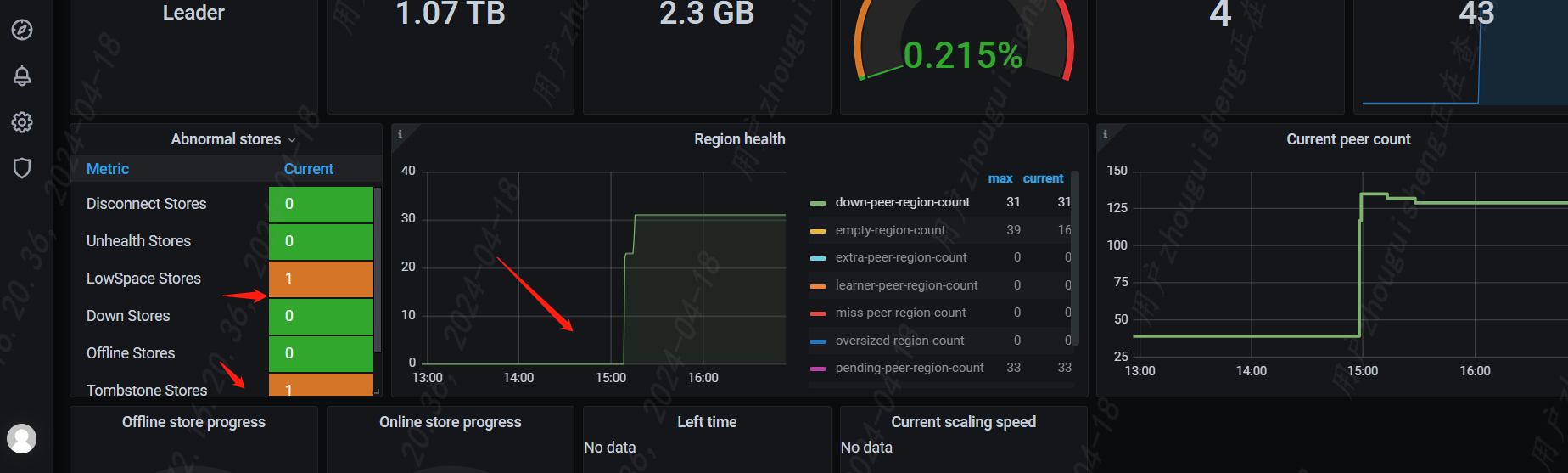Image resolution: width=1568 pixels, height=473 pixels.
Task: Open the Explore compass icon
Action: (x=22, y=30)
